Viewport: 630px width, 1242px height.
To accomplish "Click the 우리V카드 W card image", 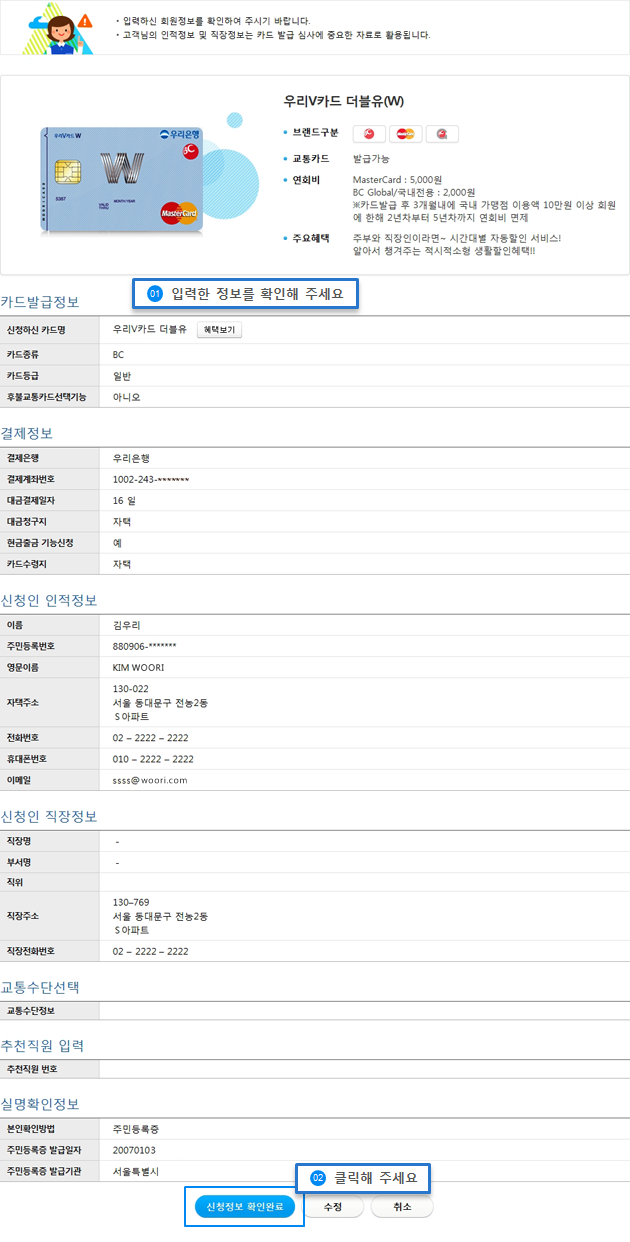I will click(x=121, y=178).
